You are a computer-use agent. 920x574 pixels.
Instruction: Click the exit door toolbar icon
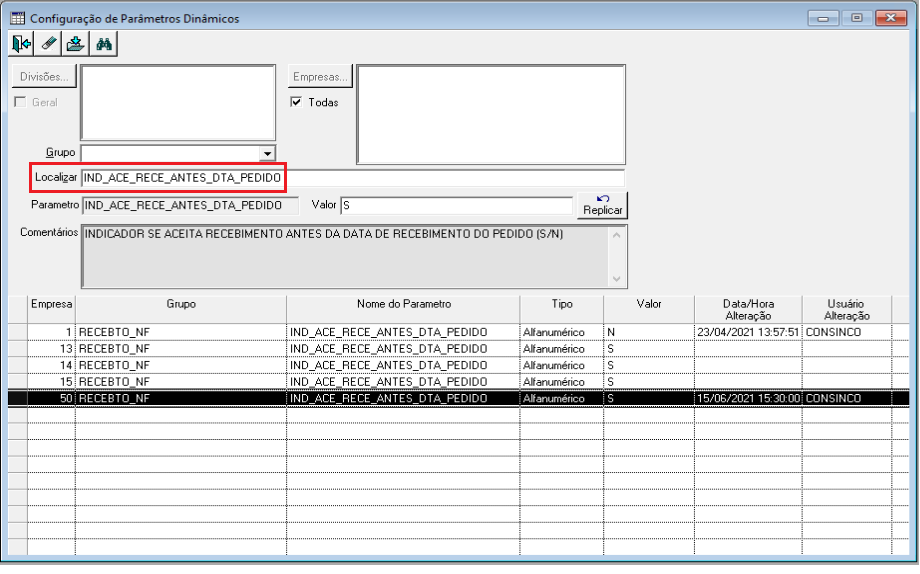tap(22, 44)
